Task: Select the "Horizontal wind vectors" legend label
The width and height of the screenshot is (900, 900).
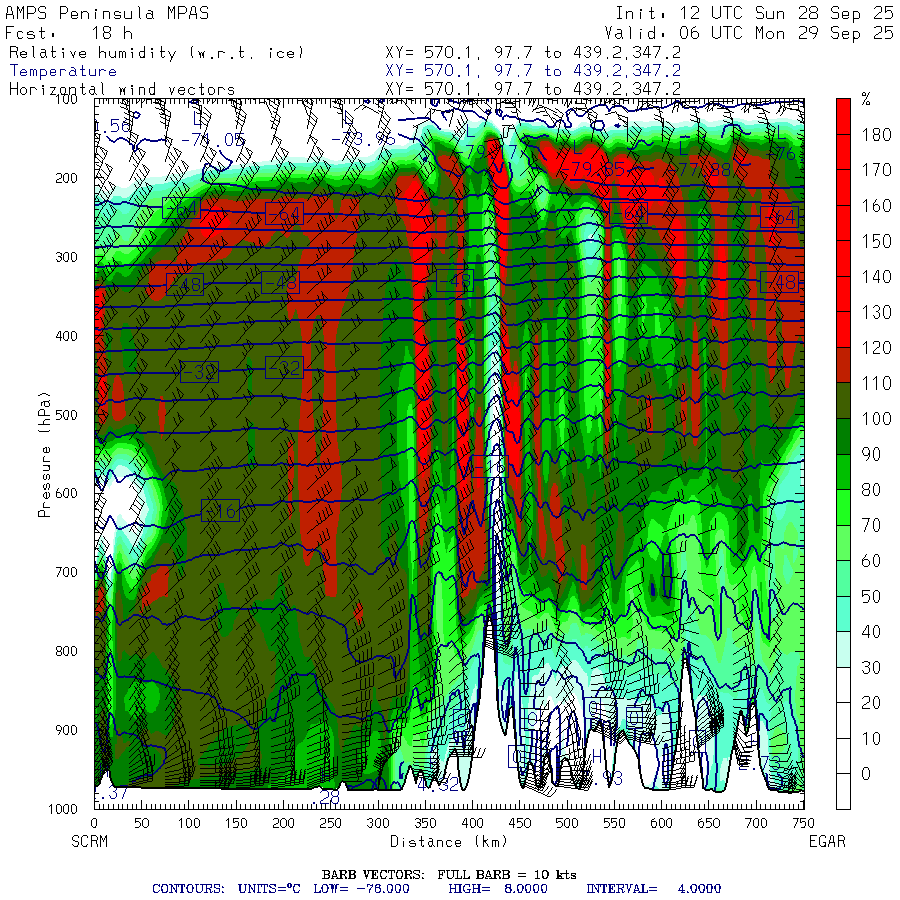Action: (x=122, y=90)
